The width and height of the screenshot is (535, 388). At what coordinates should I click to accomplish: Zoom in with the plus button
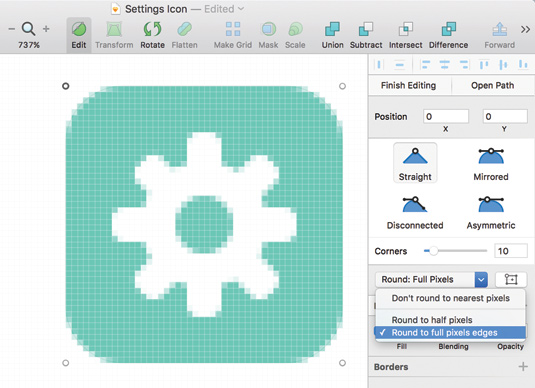tap(46, 29)
